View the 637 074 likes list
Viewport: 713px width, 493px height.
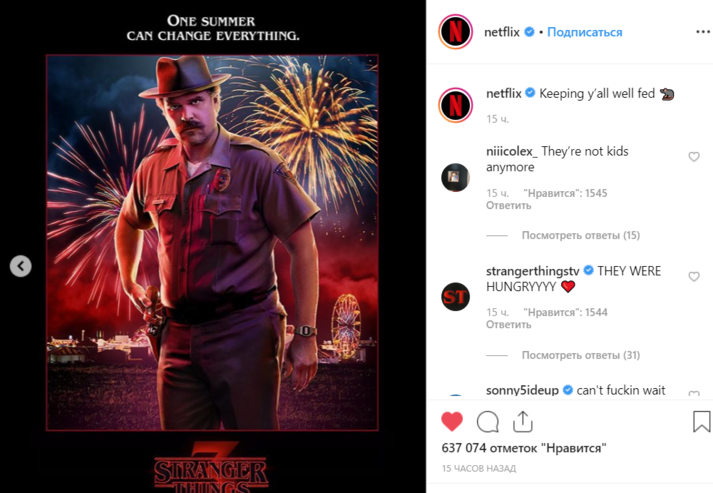pos(524,448)
